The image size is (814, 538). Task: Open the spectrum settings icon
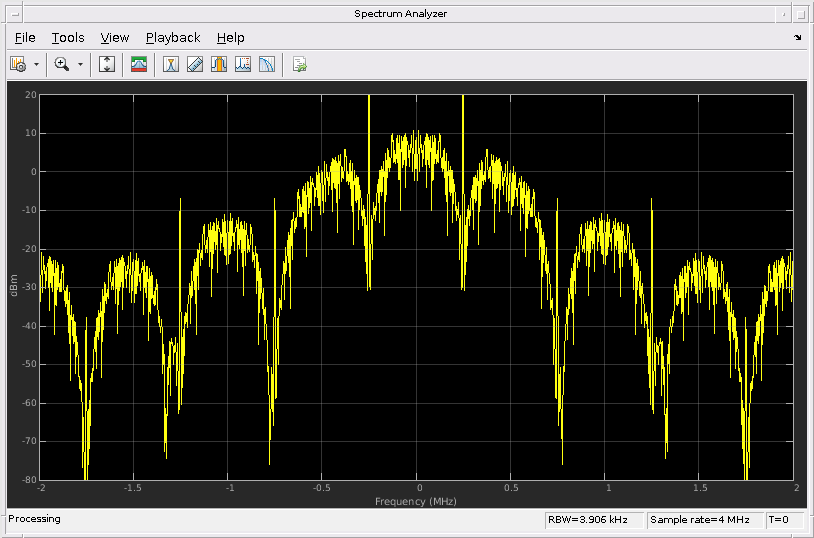(18, 64)
